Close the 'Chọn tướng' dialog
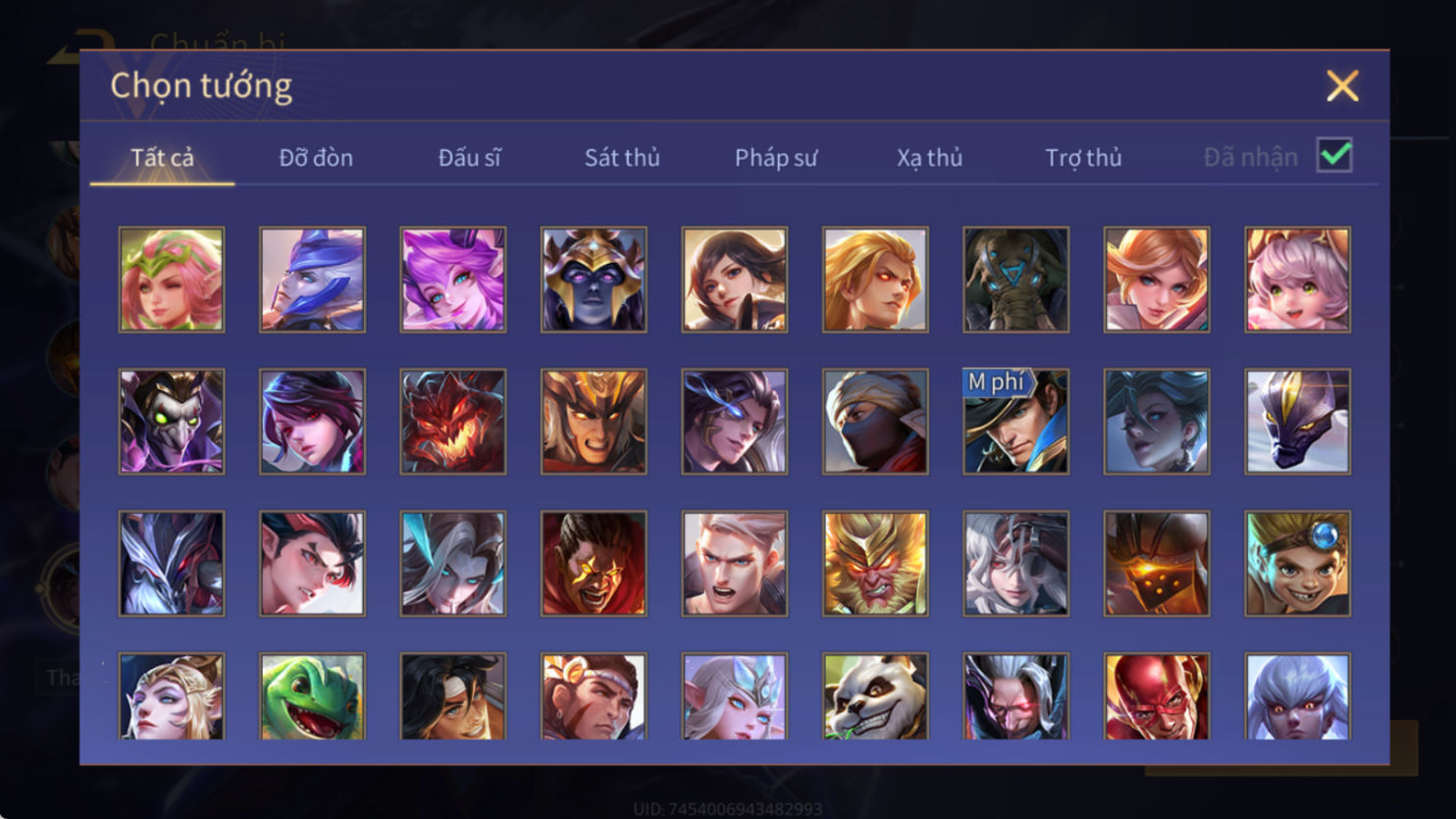 click(x=1342, y=86)
